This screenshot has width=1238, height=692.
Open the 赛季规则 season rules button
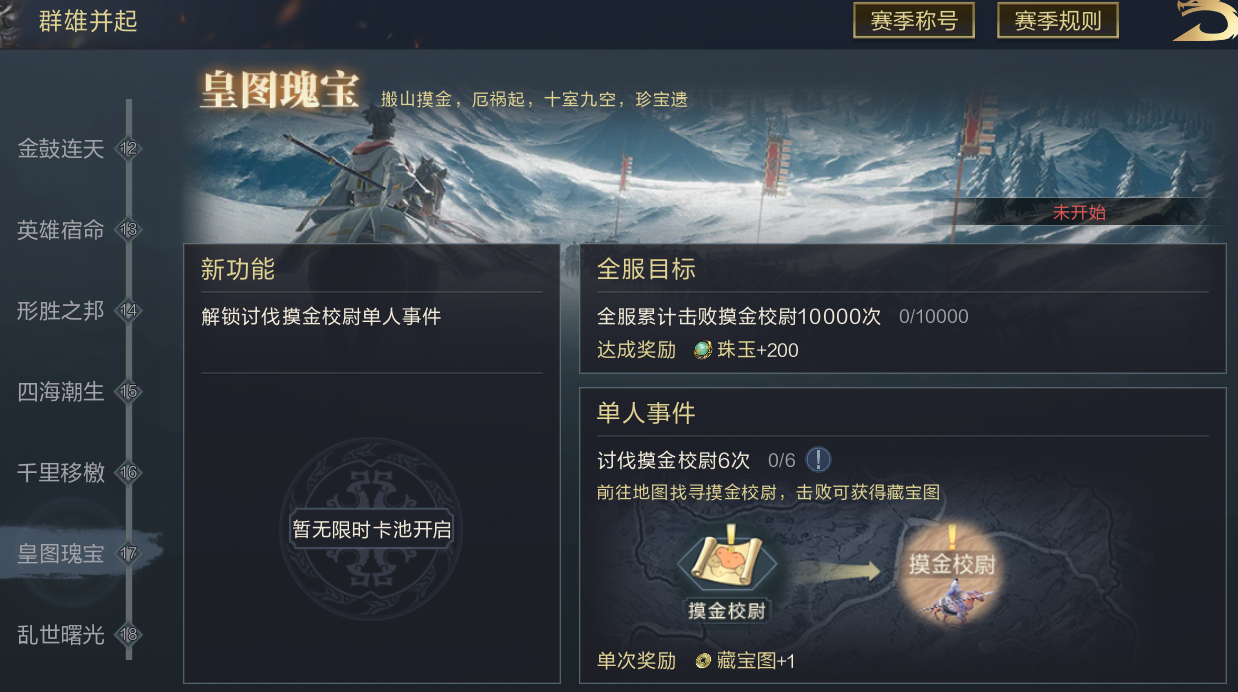tap(1057, 21)
